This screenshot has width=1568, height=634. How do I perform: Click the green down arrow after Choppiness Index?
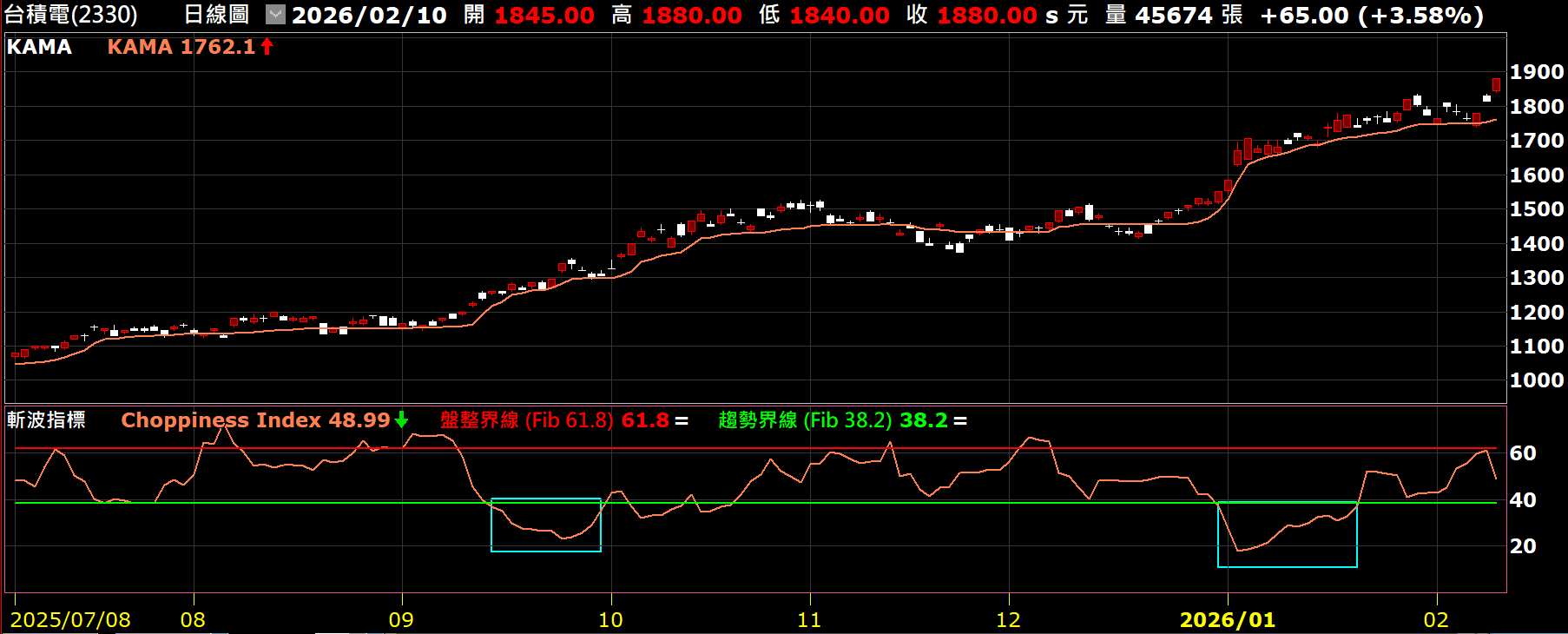[x=401, y=420]
